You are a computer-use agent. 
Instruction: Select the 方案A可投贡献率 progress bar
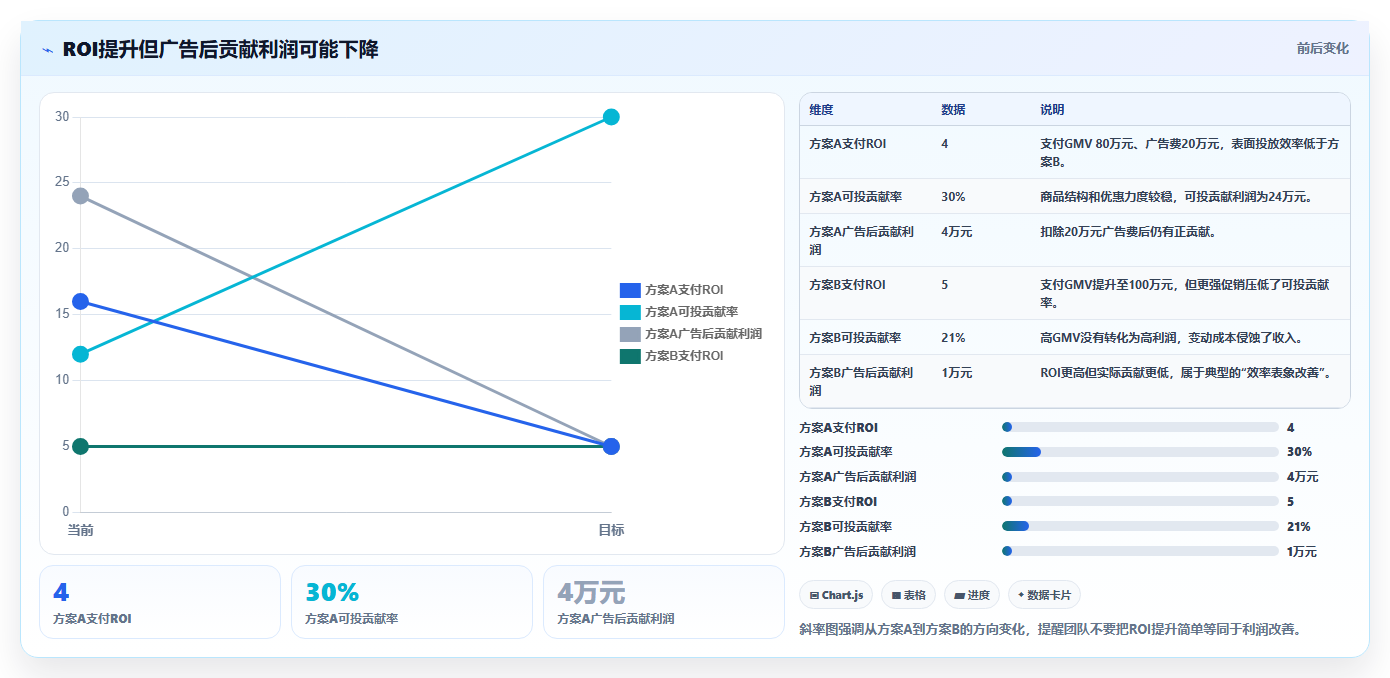pos(1140,452)
